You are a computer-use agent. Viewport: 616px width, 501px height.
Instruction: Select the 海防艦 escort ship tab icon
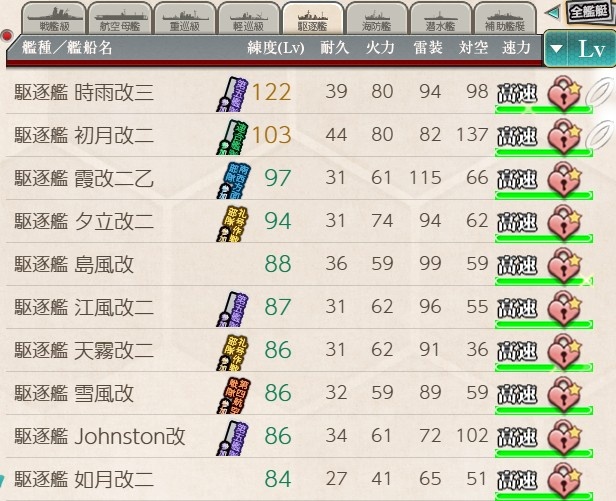click(377, 19)
